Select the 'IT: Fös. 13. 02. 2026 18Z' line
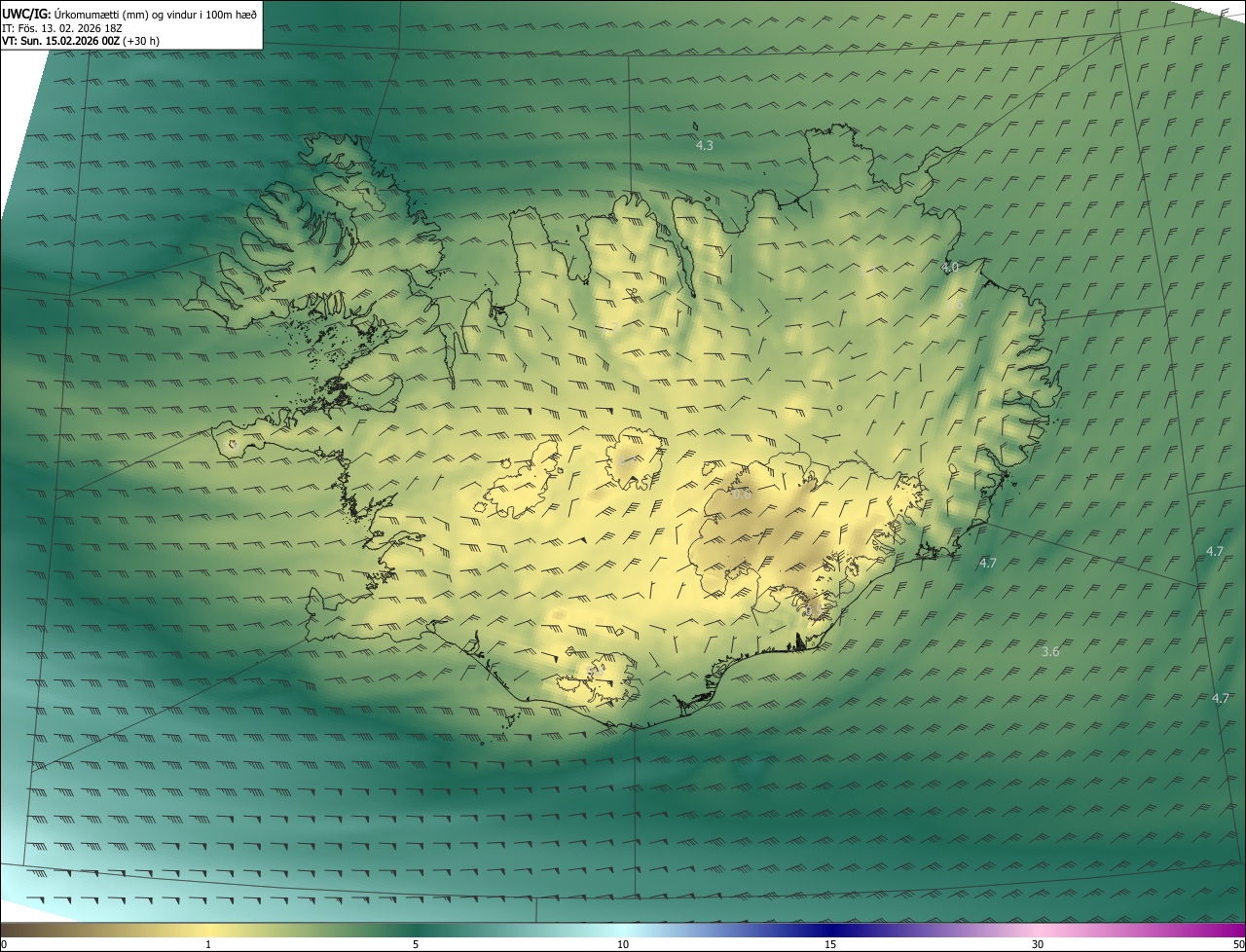 click(x=61, y=27)
